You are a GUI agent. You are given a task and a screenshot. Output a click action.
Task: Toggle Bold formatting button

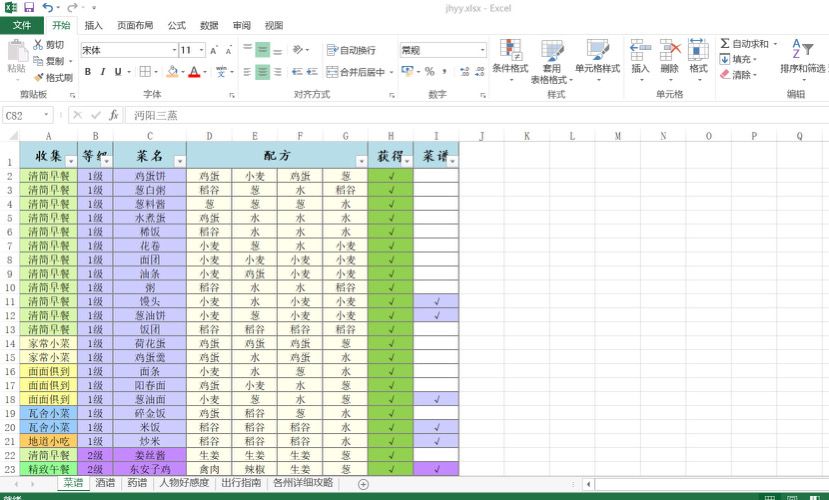click(x=88, y=71)
